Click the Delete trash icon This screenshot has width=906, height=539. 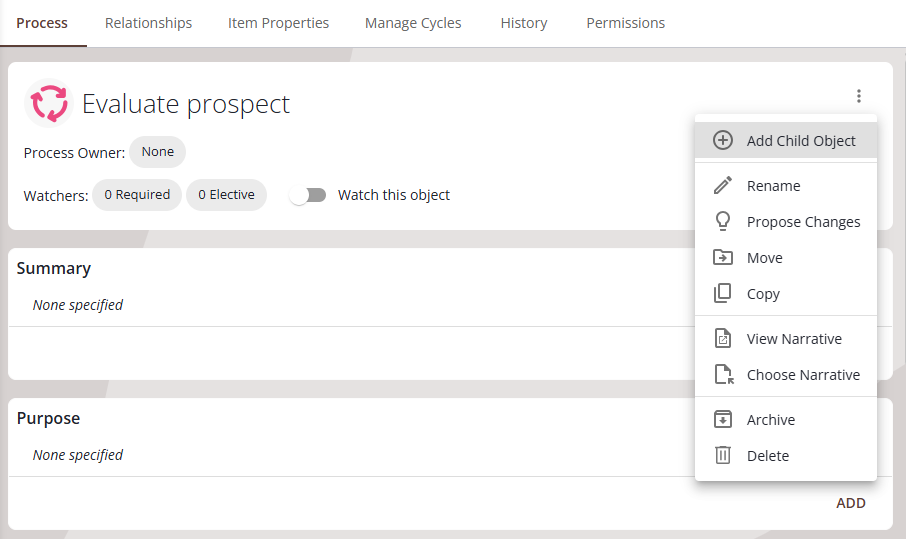723,456
